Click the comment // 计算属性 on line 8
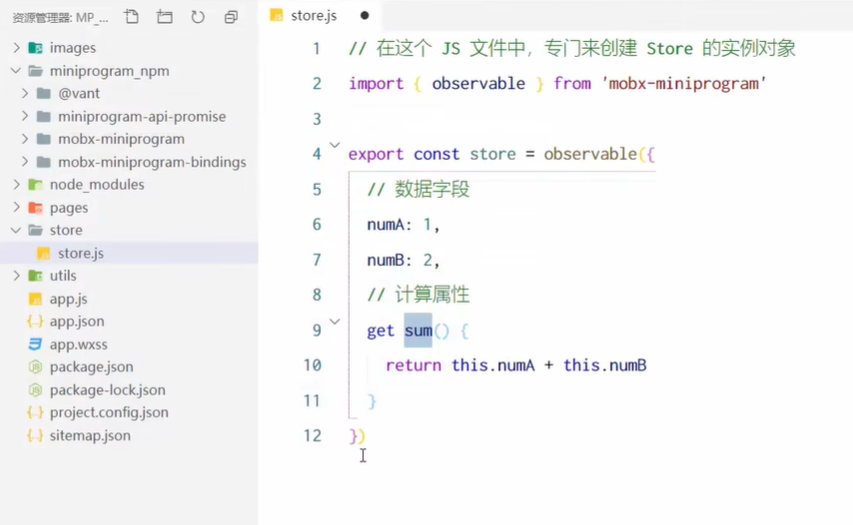The height and width of the screenshot is (525, 853). click(418, 295)
